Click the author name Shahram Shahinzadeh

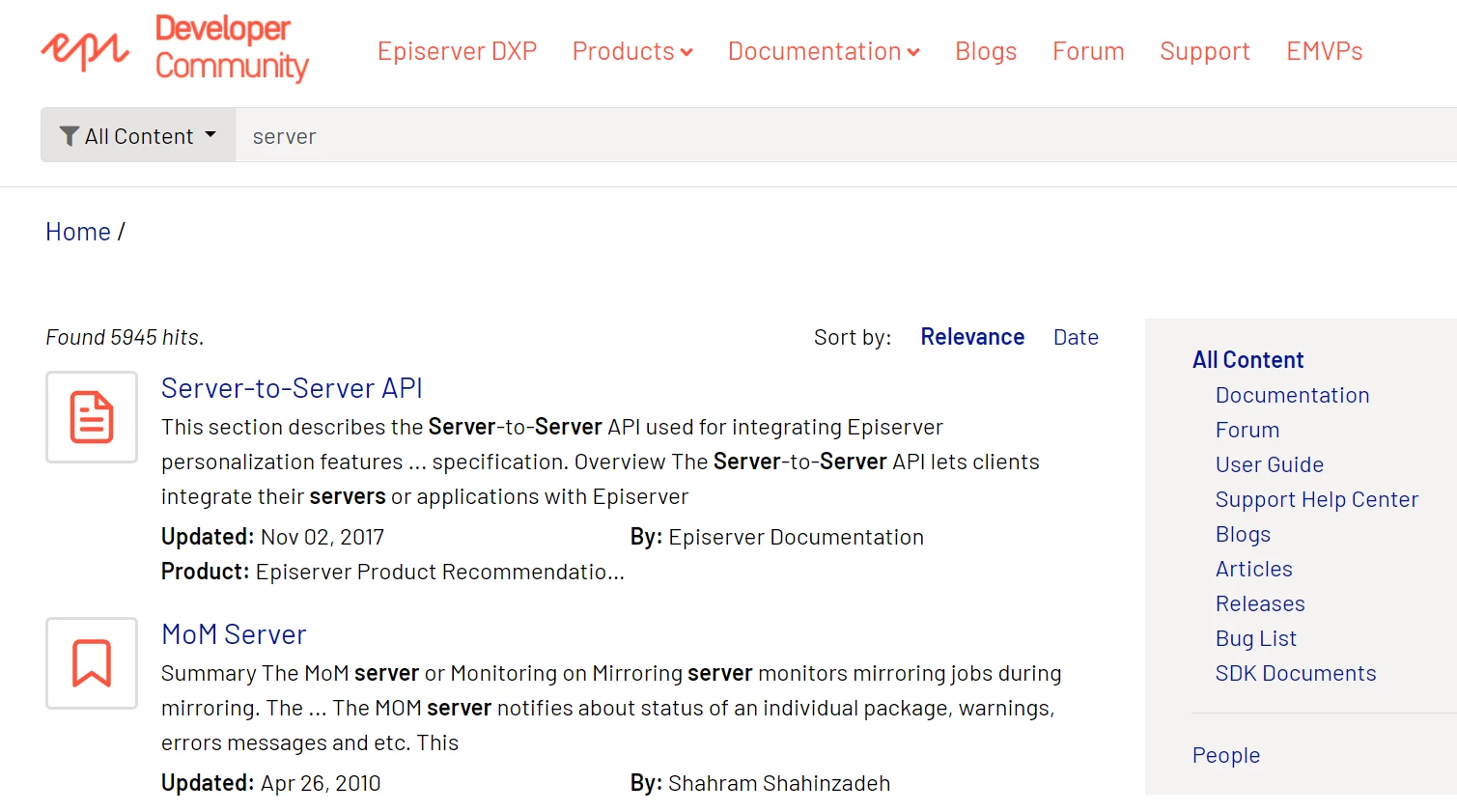(x=779, y=783)
